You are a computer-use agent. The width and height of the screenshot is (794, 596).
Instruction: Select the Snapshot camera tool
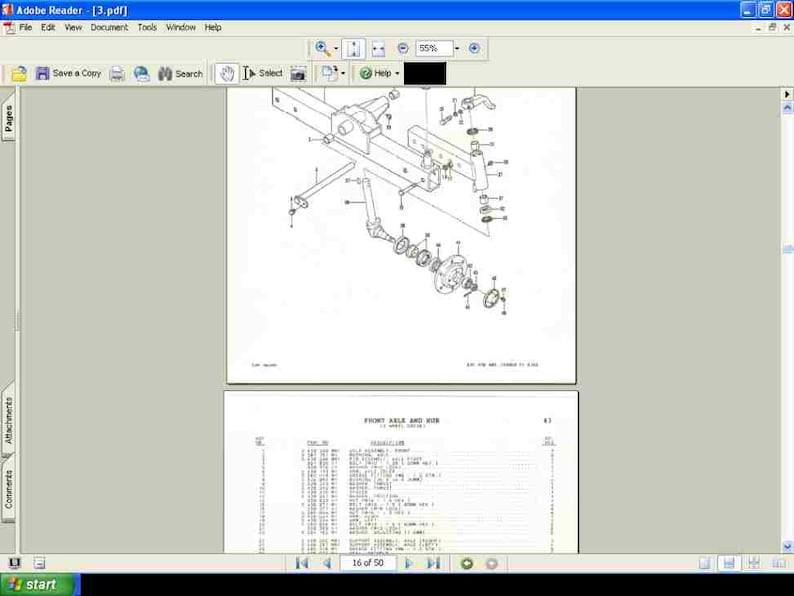(298, 74)
